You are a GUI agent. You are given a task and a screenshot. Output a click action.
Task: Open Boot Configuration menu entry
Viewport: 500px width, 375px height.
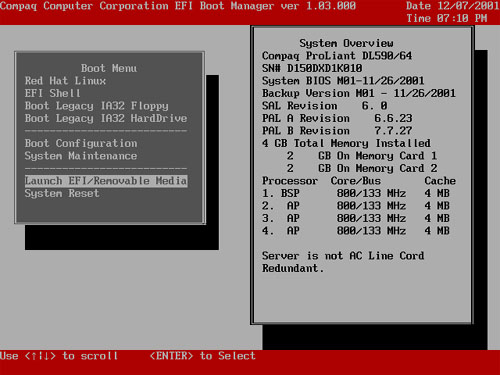81,143
